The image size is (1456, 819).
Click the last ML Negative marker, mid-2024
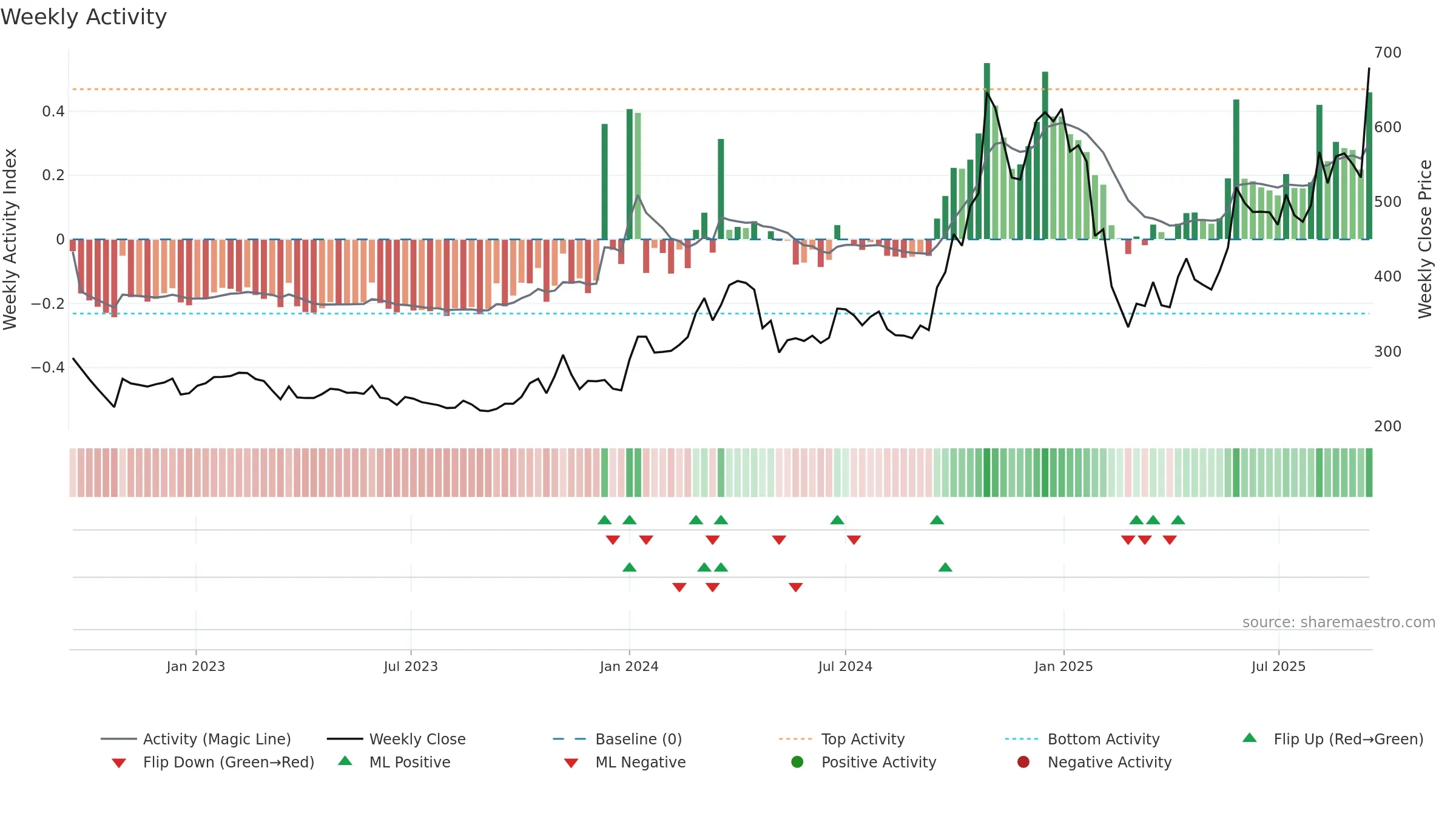pyautogui.click(x=796, y=587)
